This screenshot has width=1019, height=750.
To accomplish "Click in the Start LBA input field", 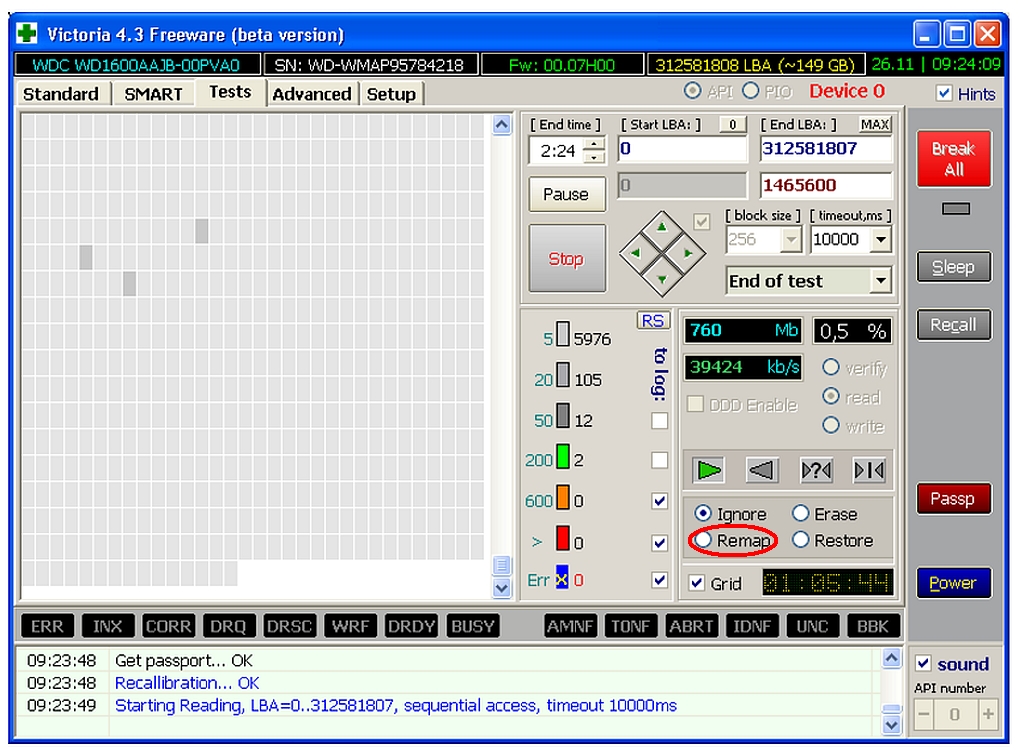I will [x=682, y=149].
